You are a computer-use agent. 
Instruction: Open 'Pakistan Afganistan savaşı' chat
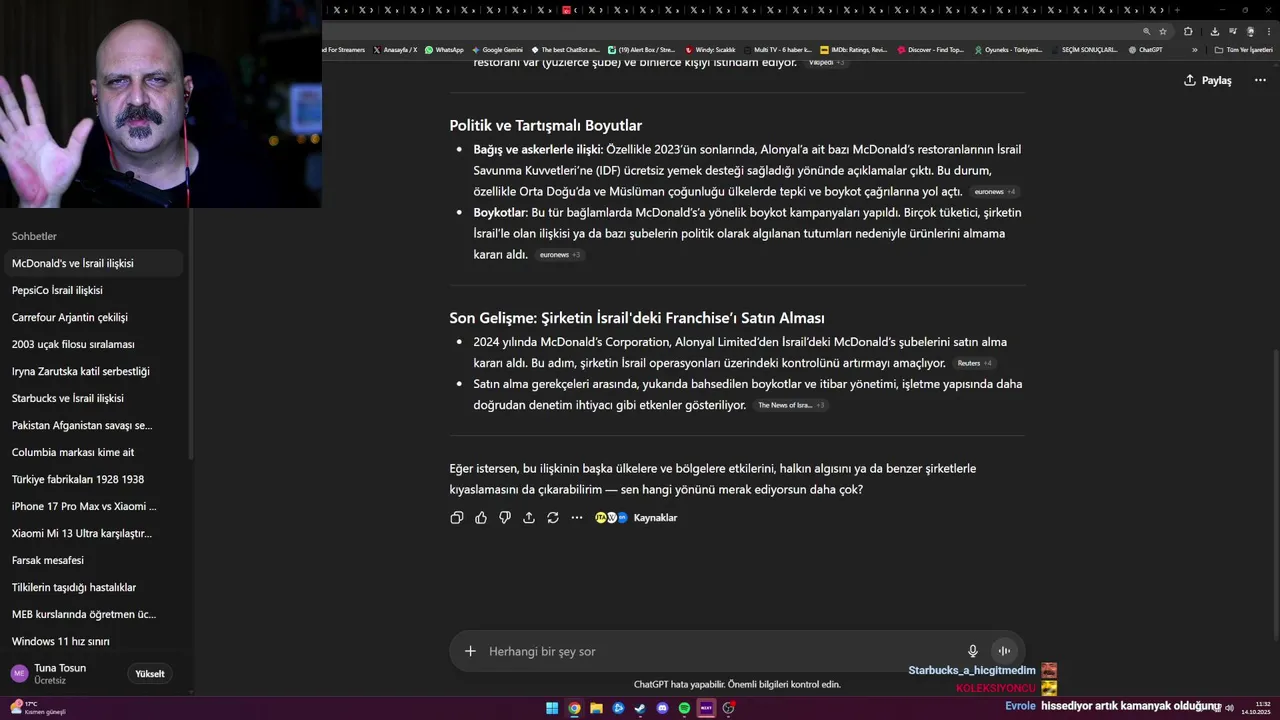point(92,425)
